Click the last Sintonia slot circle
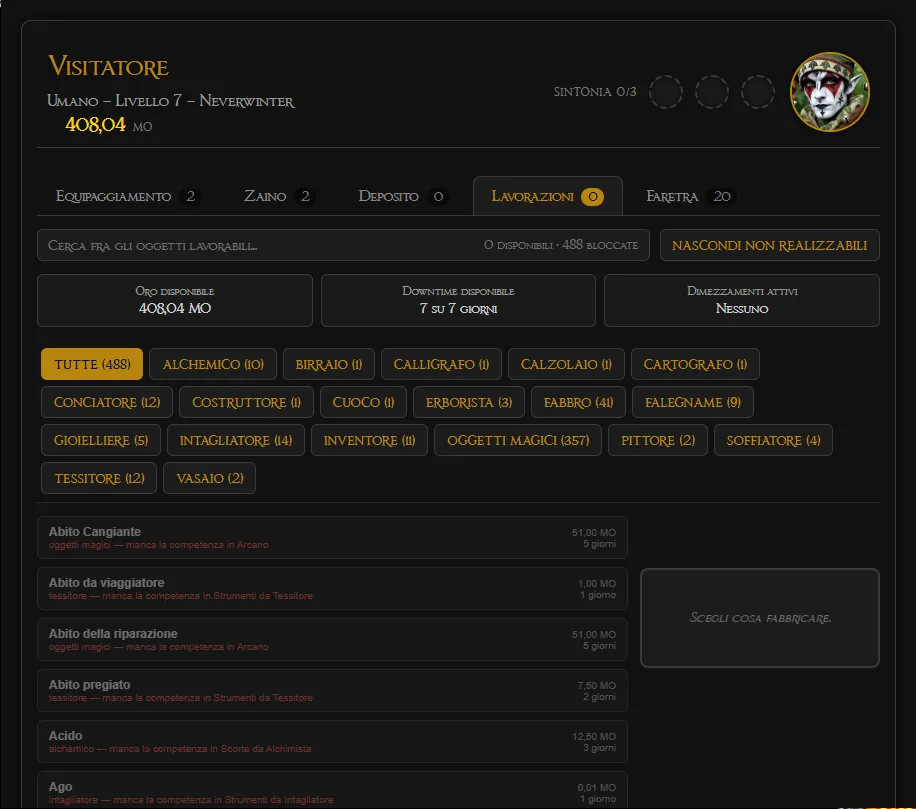Viewport: 916px width, 809px height. tap(758, 92)
